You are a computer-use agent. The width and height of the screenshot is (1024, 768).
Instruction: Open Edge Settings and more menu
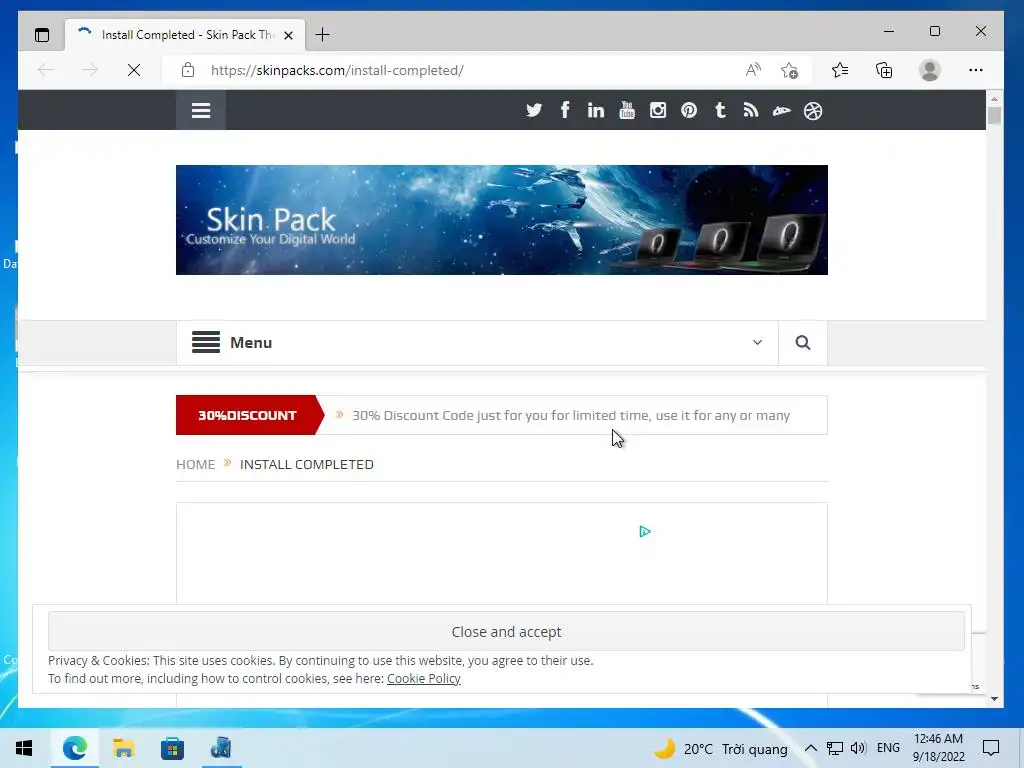point(976,70)
